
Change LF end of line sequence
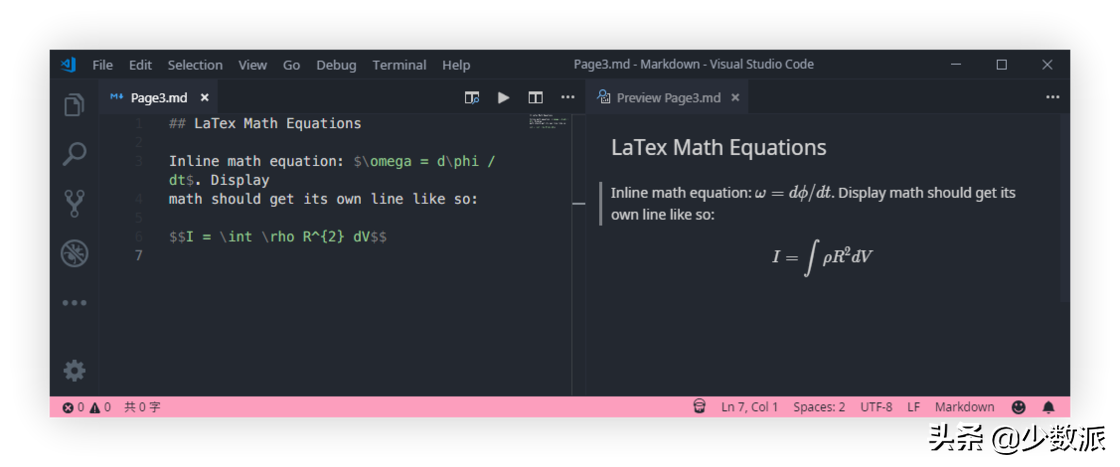[x=914, y=407]
